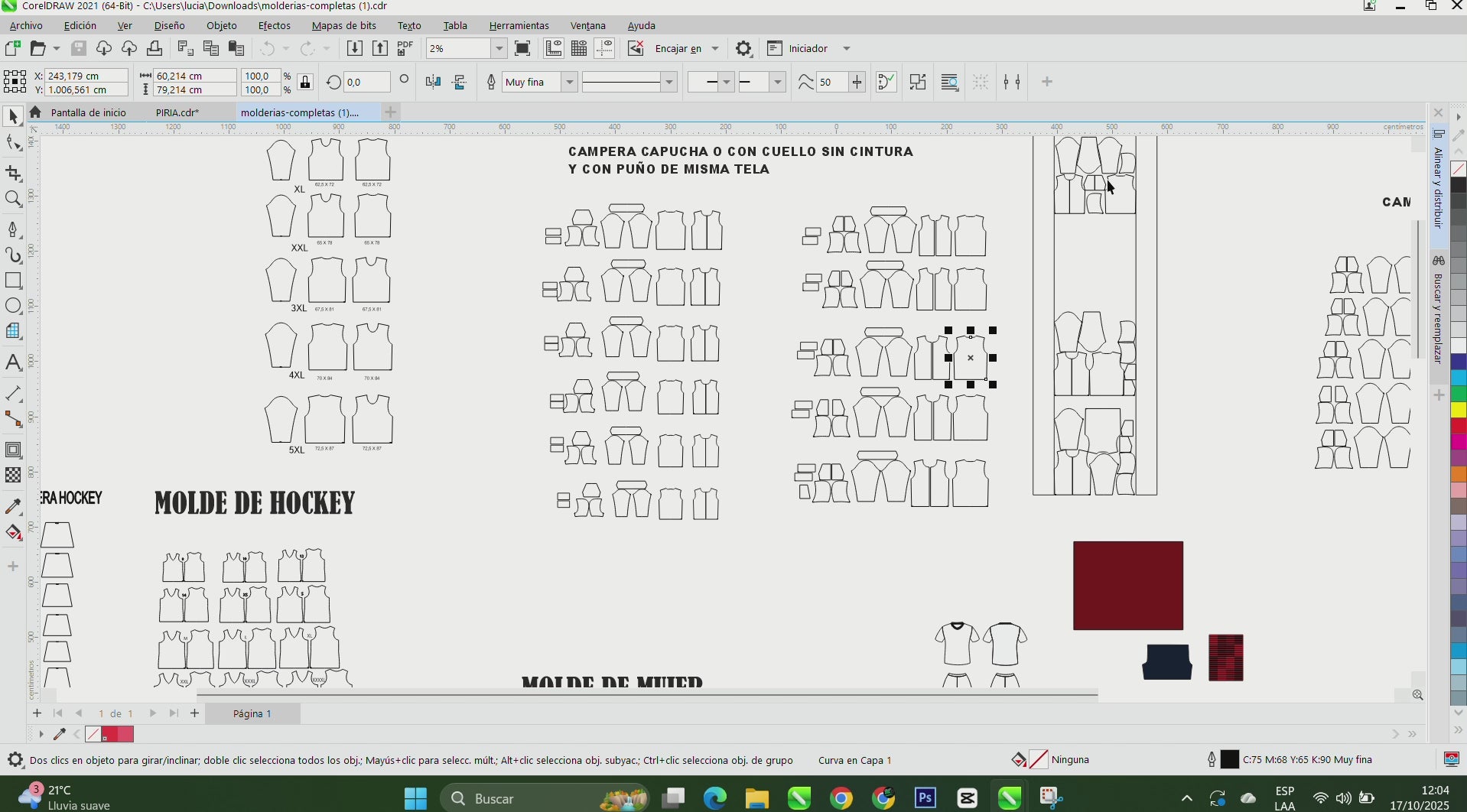Select the Zoom magnifier tool
Screen dimensions: 1467x812
(13, 200)
